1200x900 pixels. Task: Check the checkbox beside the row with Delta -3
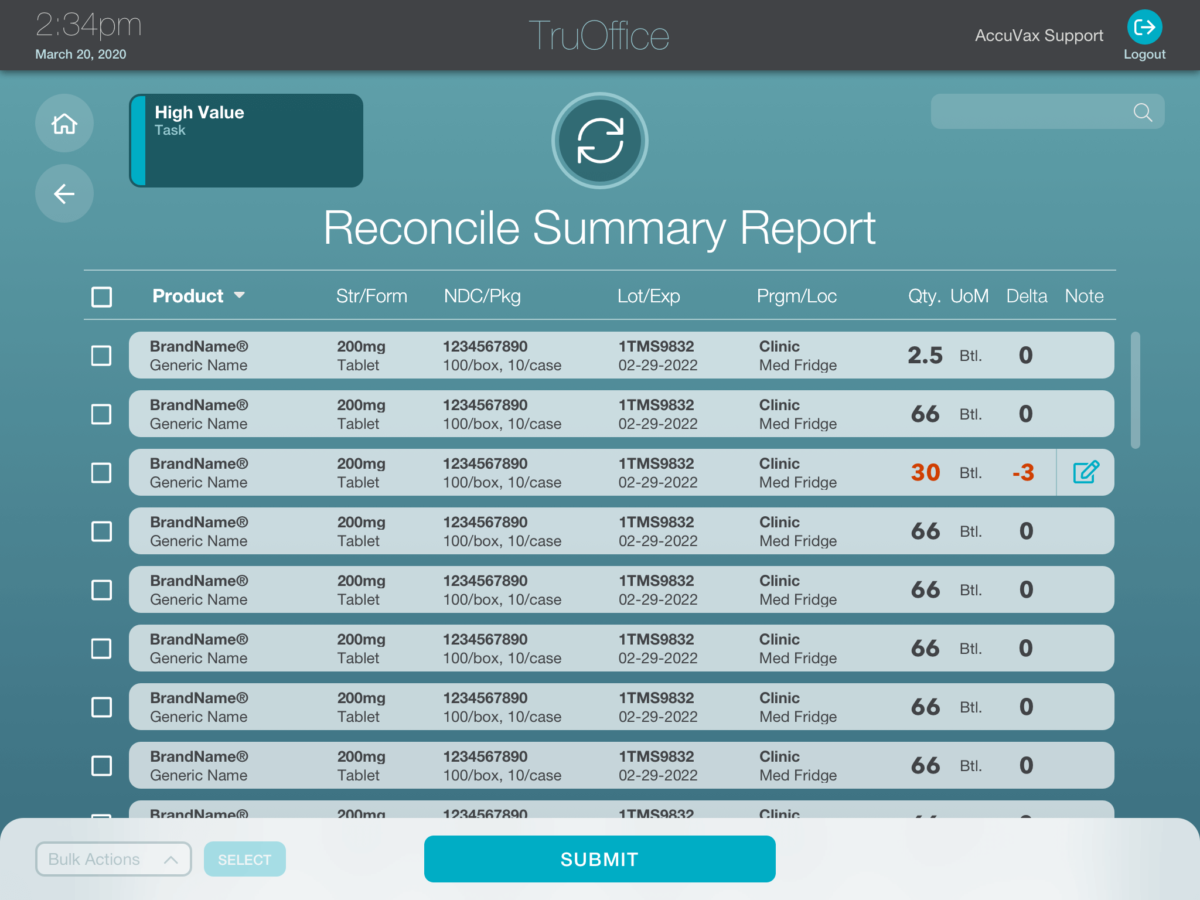(101, 472)
